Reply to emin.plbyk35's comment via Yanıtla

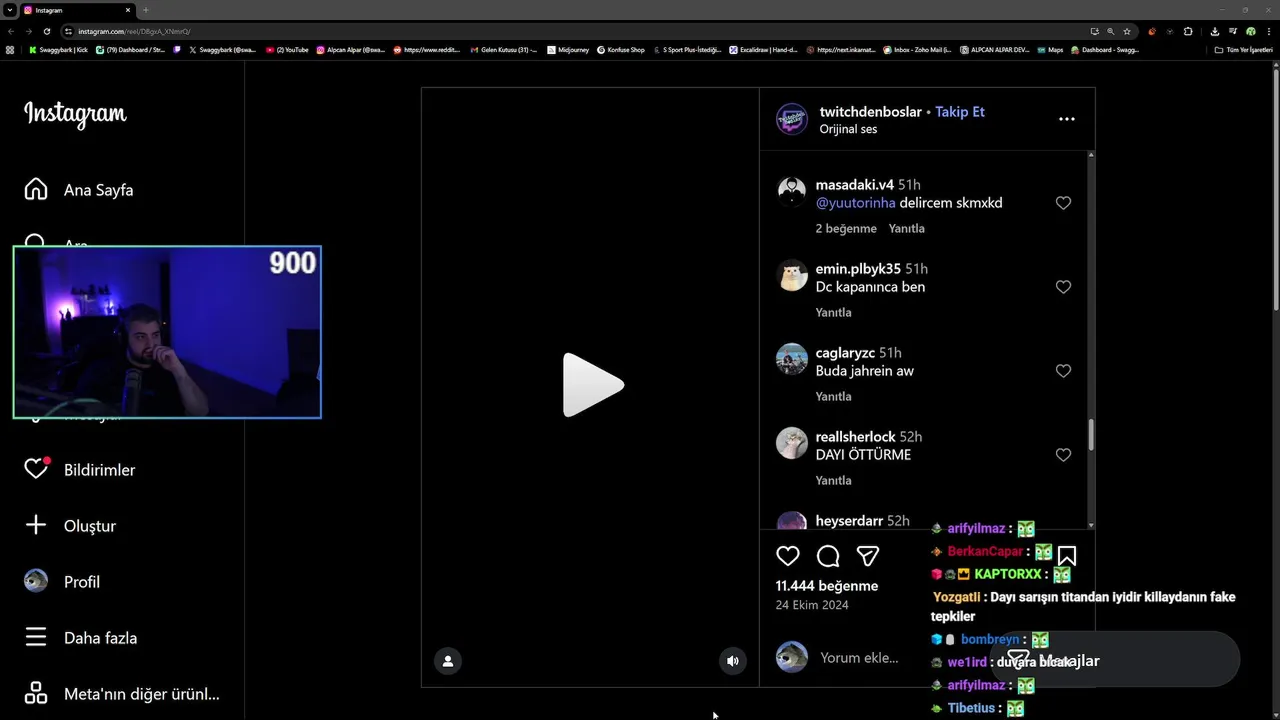[x=833, y=313]
